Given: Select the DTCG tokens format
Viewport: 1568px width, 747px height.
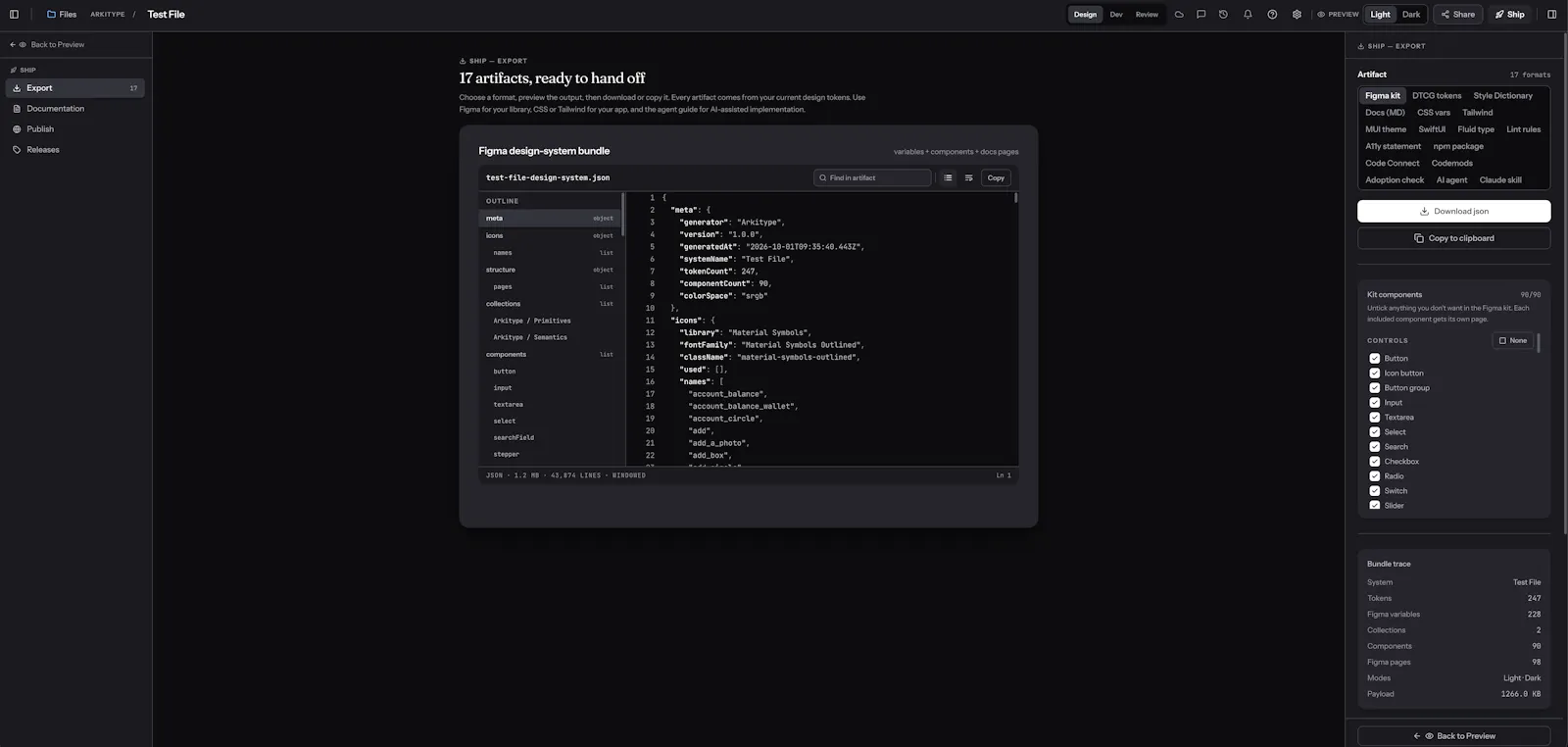Looking at the screenshot, I should [x=1437, y=96].
